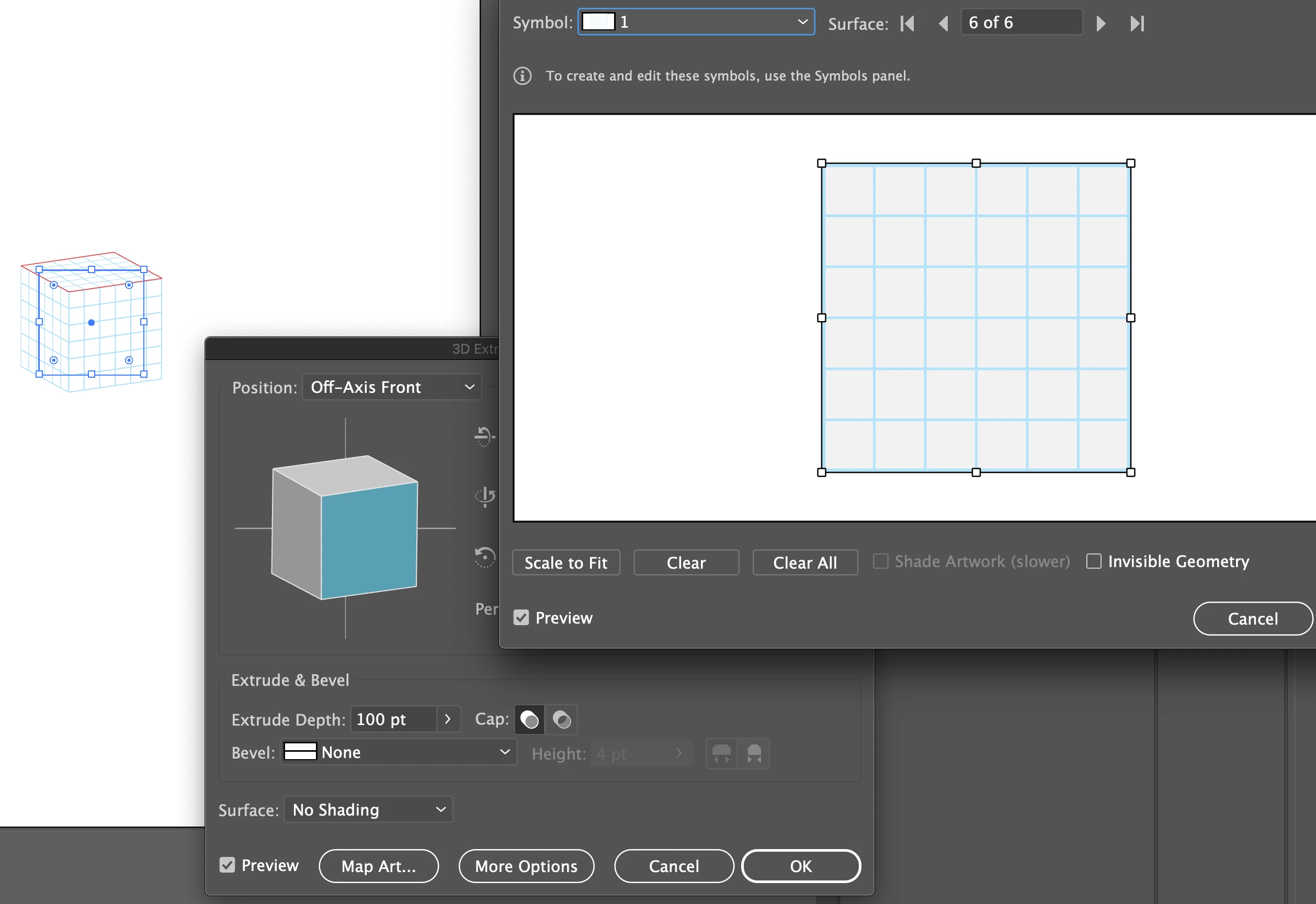This screenshot has width=1316, height=904.
Task: Expand the Bevel None dropdown
Action: 398,752
